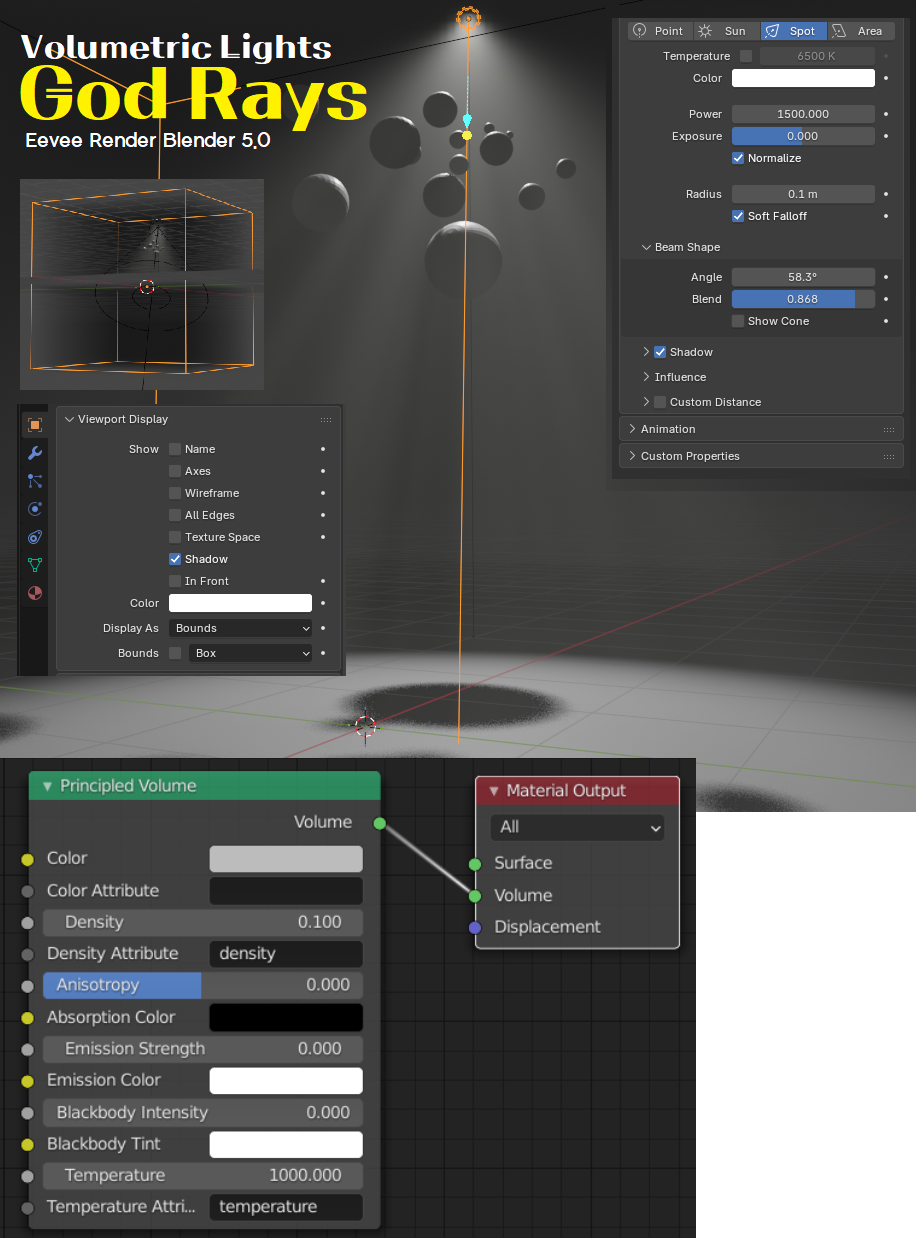This screenshot has height=1238, width=916.
Task: Enable the Show Cone checkbox
Action: point(738,321)
